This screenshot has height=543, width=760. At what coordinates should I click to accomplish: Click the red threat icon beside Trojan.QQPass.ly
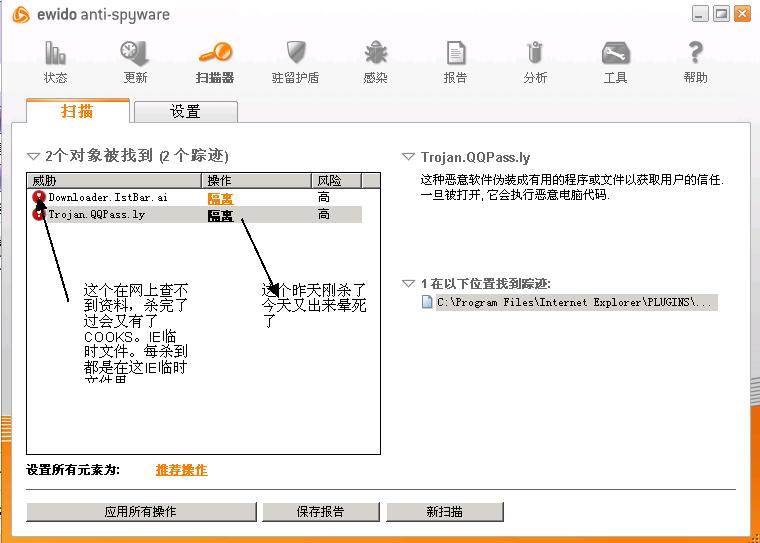pyautogui.click(x=38, y=214)
